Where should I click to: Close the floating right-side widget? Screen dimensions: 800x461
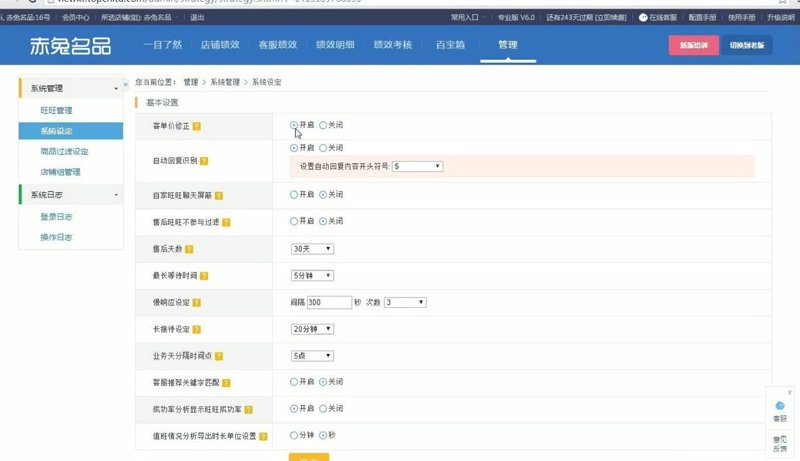789,392
